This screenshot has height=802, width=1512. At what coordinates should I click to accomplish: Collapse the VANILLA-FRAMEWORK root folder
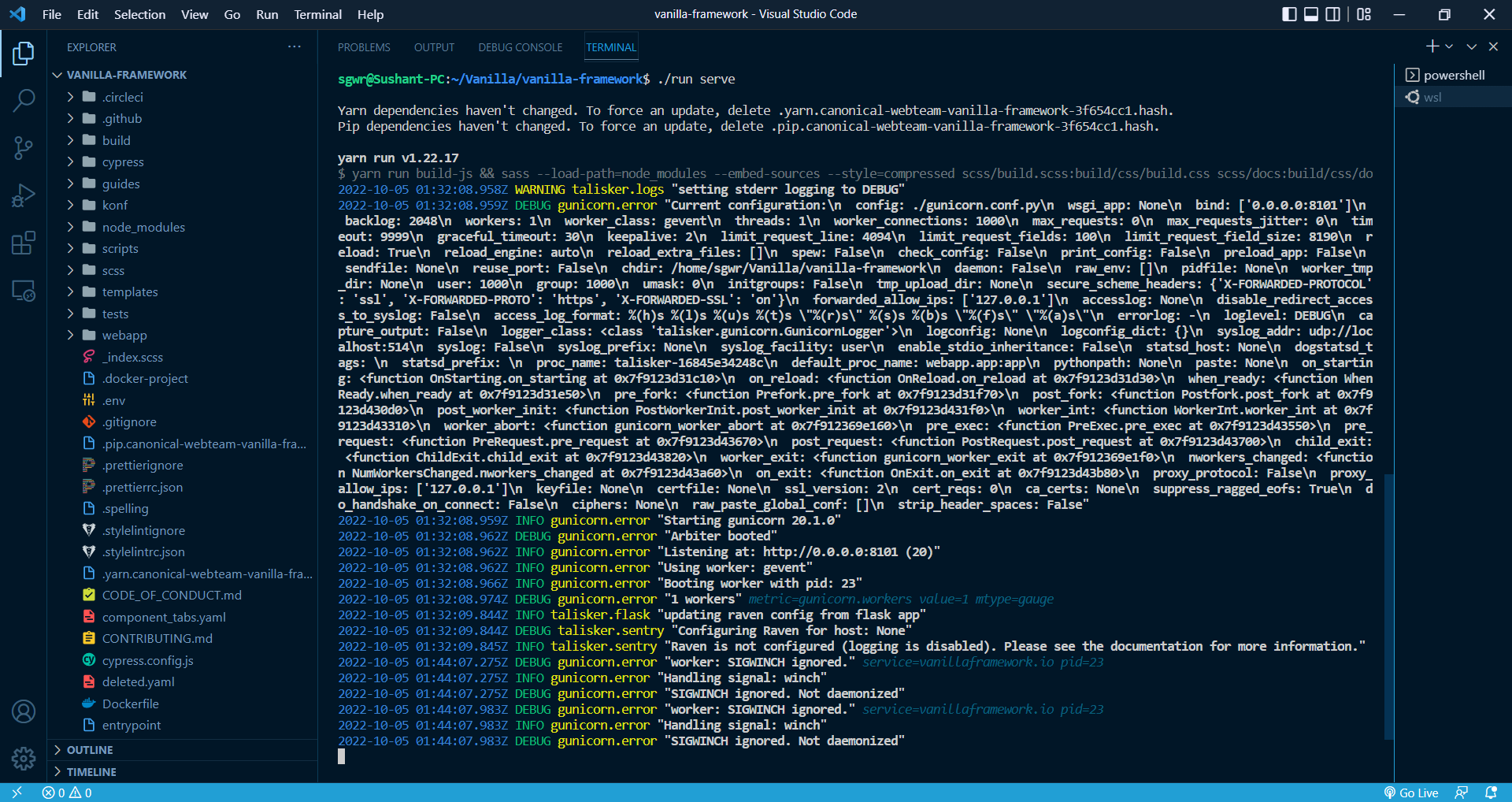pos(183,75)
